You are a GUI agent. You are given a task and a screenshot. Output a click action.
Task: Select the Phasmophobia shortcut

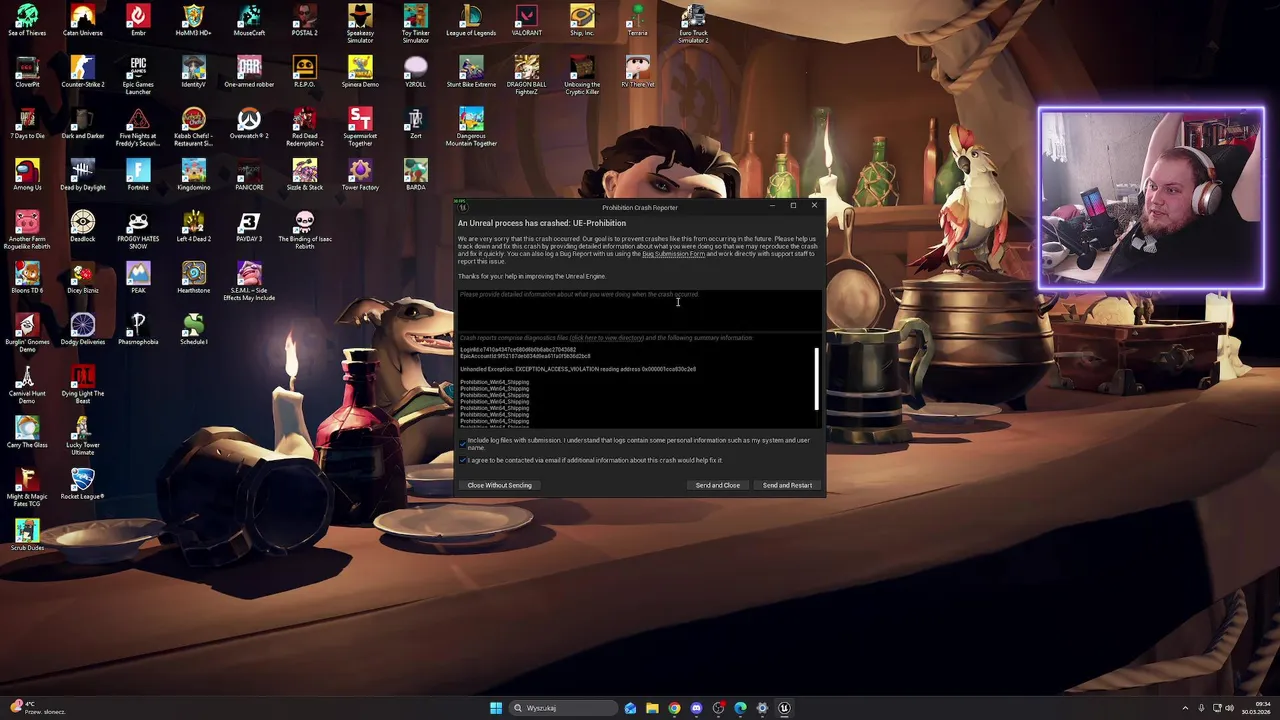click(138, 330)
